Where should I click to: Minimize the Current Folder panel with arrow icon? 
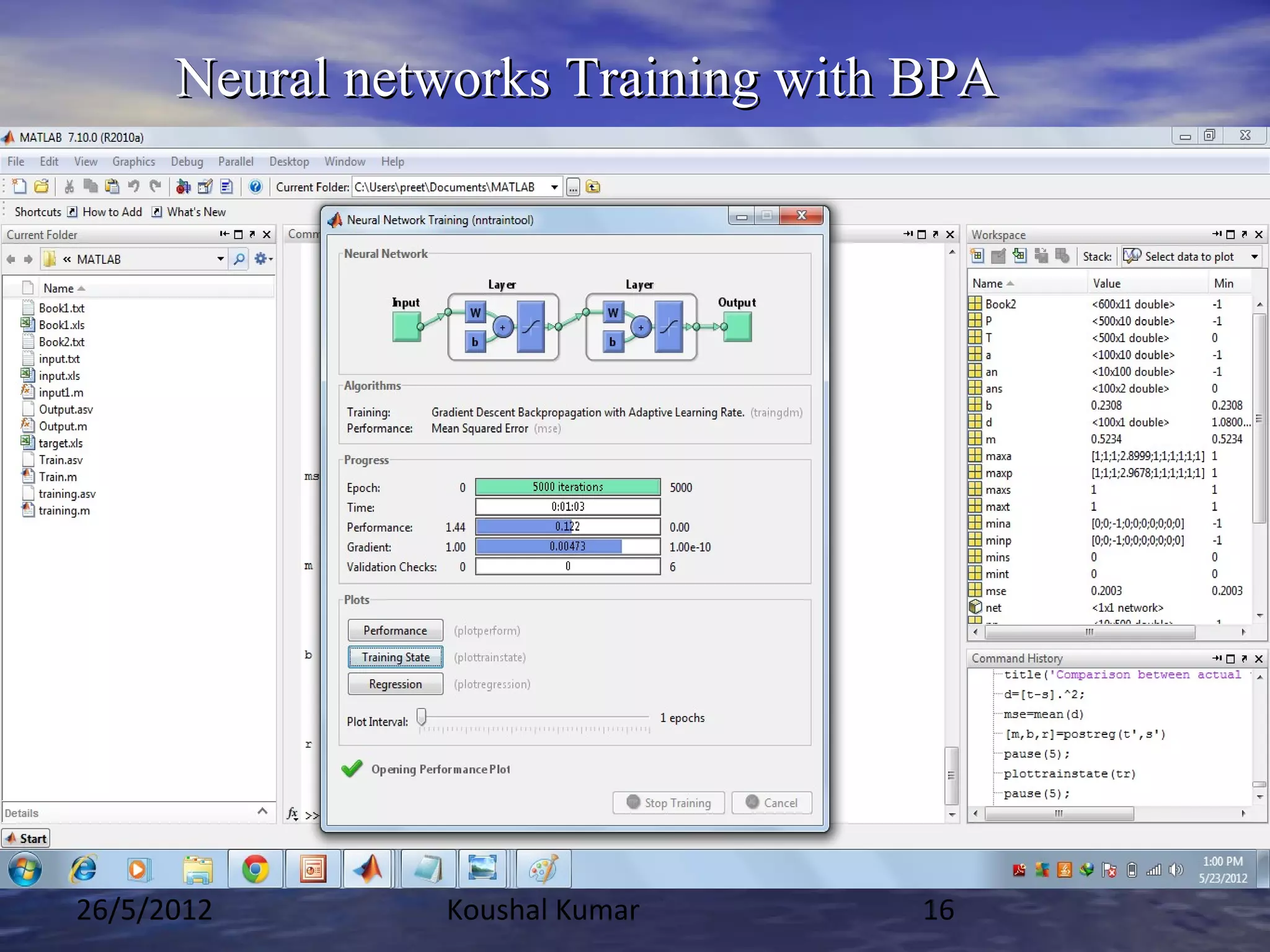224,234
